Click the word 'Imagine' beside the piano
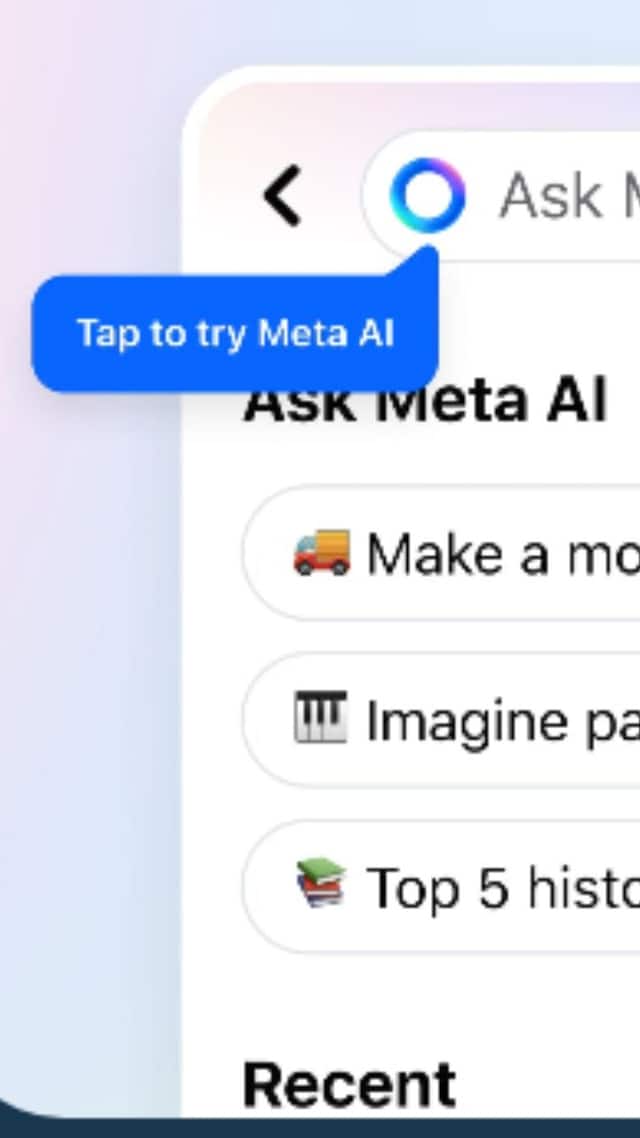The image size is (640, 1138). click(x=467, y=722)
